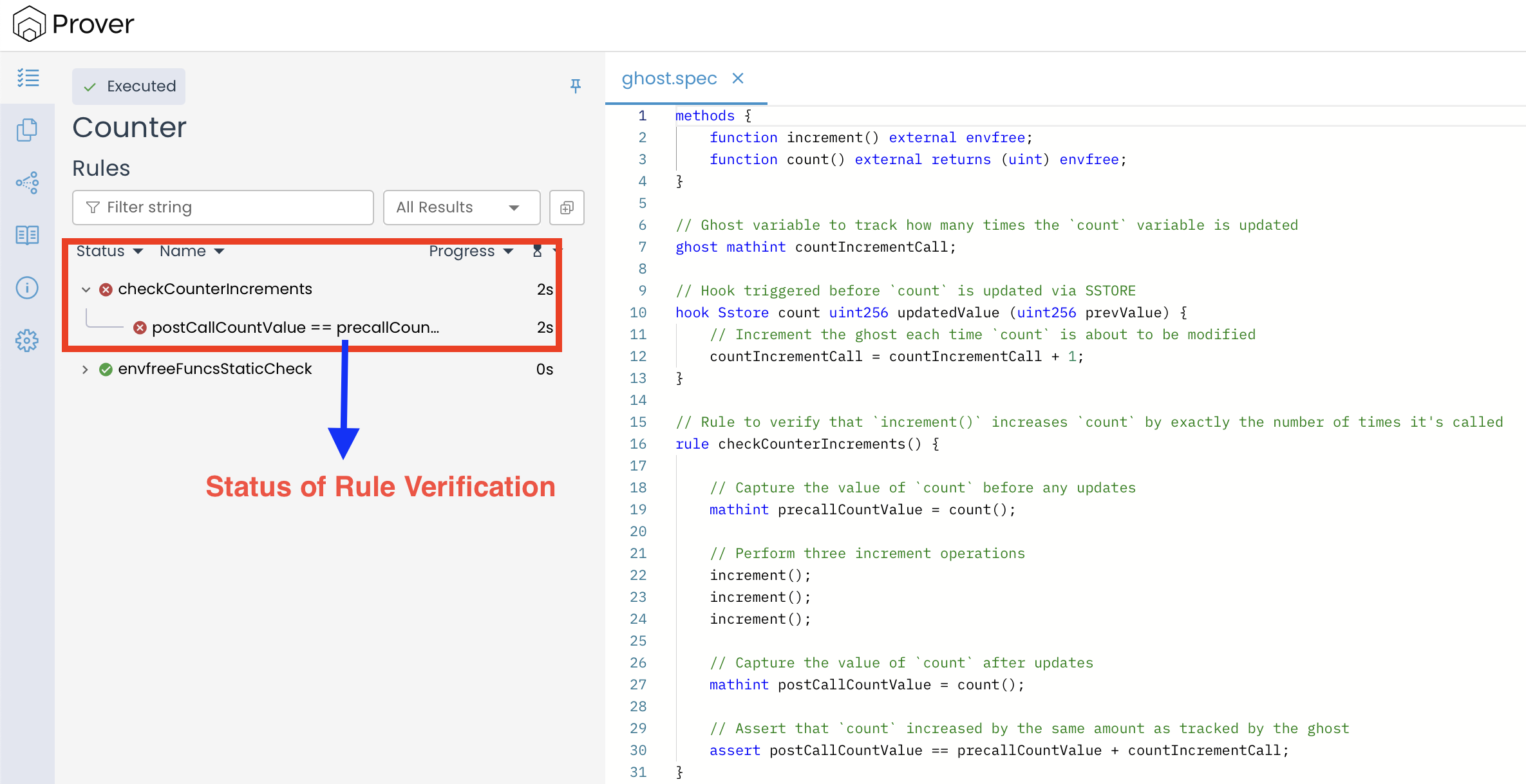Expand the envfreeFuncsStaticCheck rule
This screenshot has width=1526, height=784.
tap(85, 369)
